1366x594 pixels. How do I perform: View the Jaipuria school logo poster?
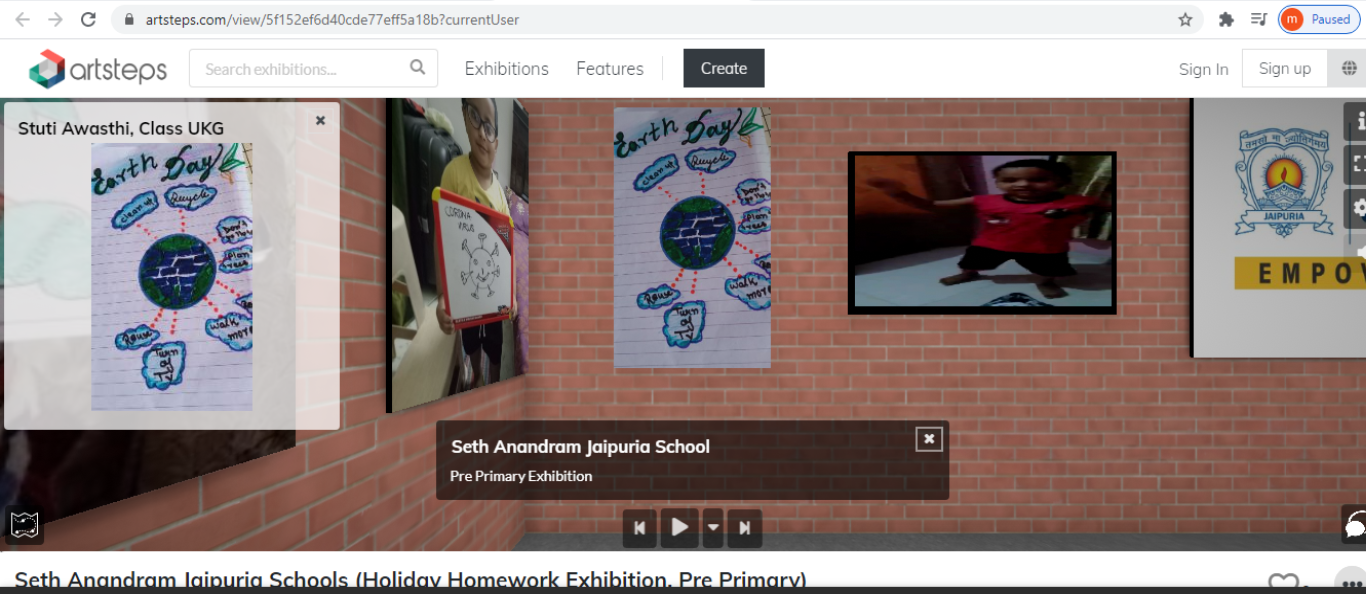(x=1279, y=227)
